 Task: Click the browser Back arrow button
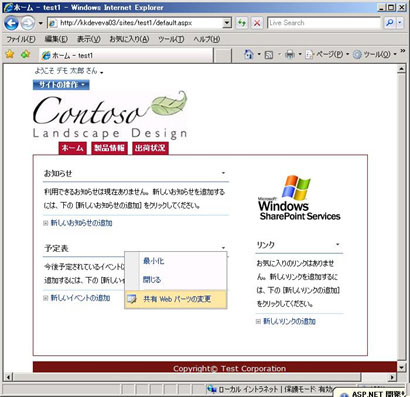tap(12, 23)
